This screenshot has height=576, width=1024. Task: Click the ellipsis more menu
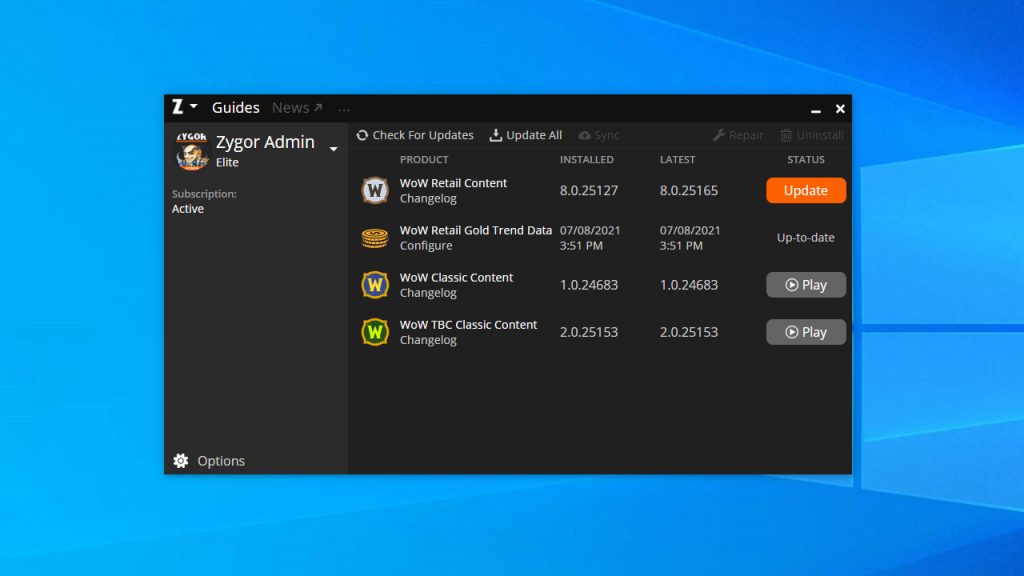point(344,109)
